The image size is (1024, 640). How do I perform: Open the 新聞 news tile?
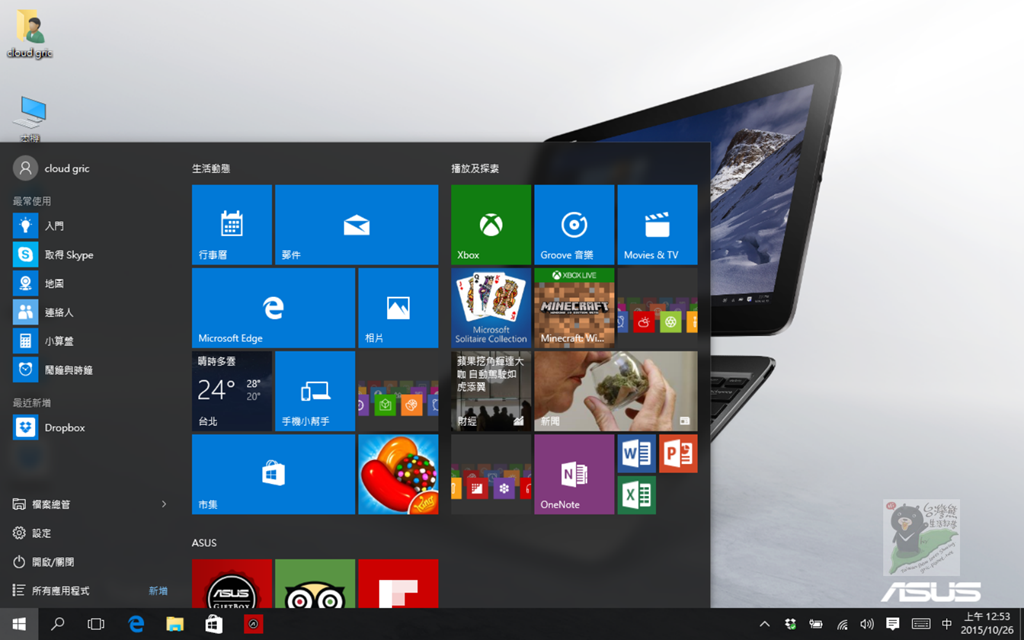[x=616, y=391]
